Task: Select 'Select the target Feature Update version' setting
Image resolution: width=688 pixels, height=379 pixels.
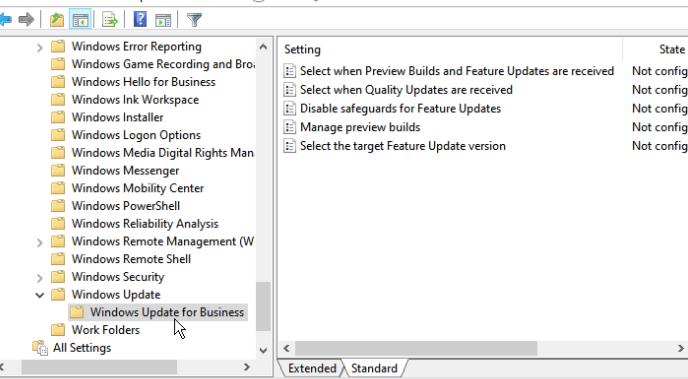Action: [x=403, y=146]
